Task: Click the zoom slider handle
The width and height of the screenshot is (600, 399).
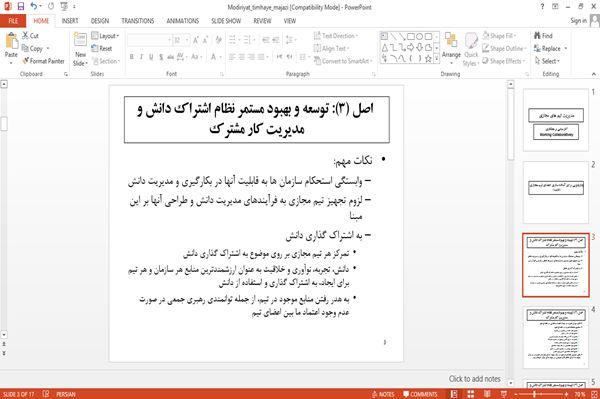Action: (535, 394)
